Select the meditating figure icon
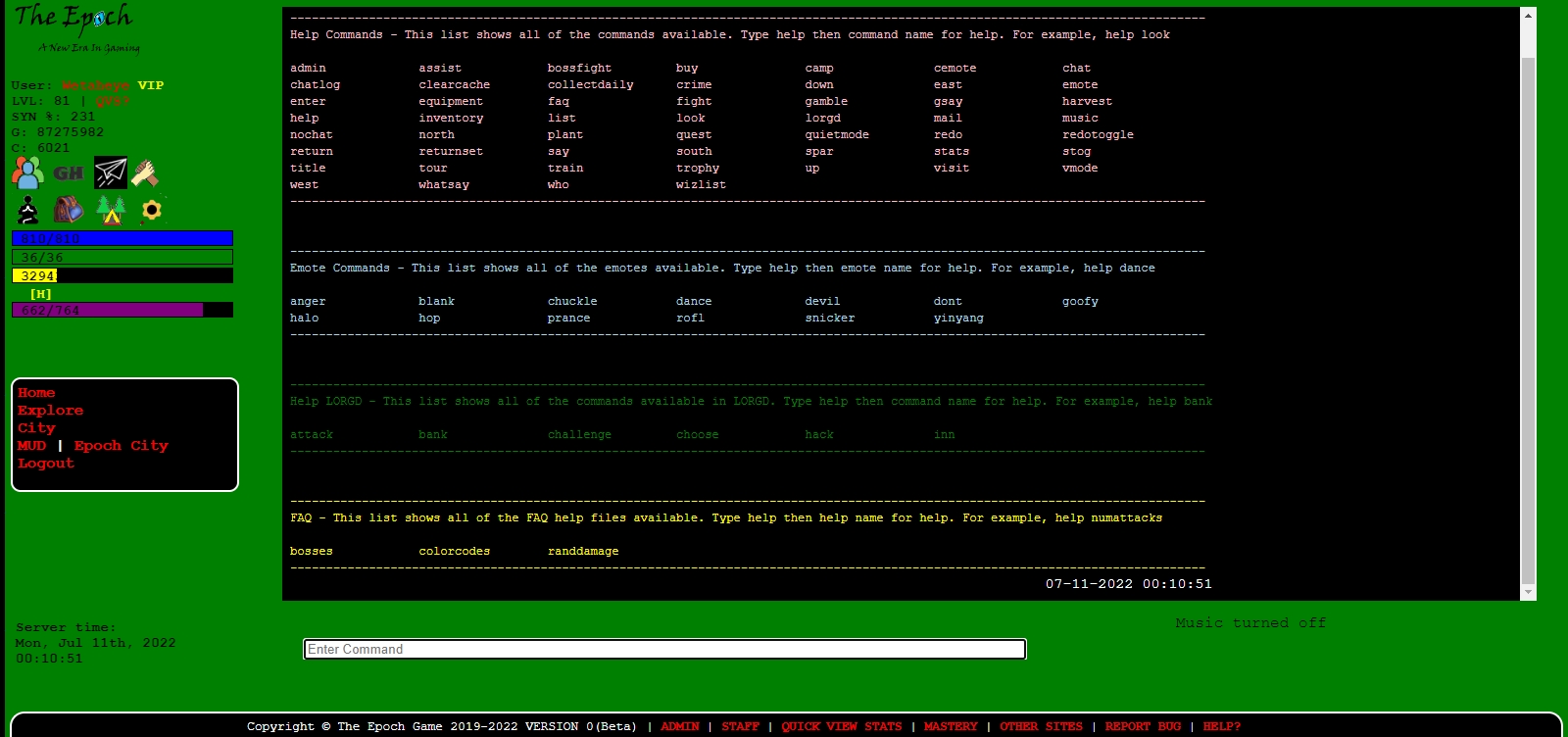Viewport: 1568px width, 737px height. pyautogui.click(x=28, y=210)
